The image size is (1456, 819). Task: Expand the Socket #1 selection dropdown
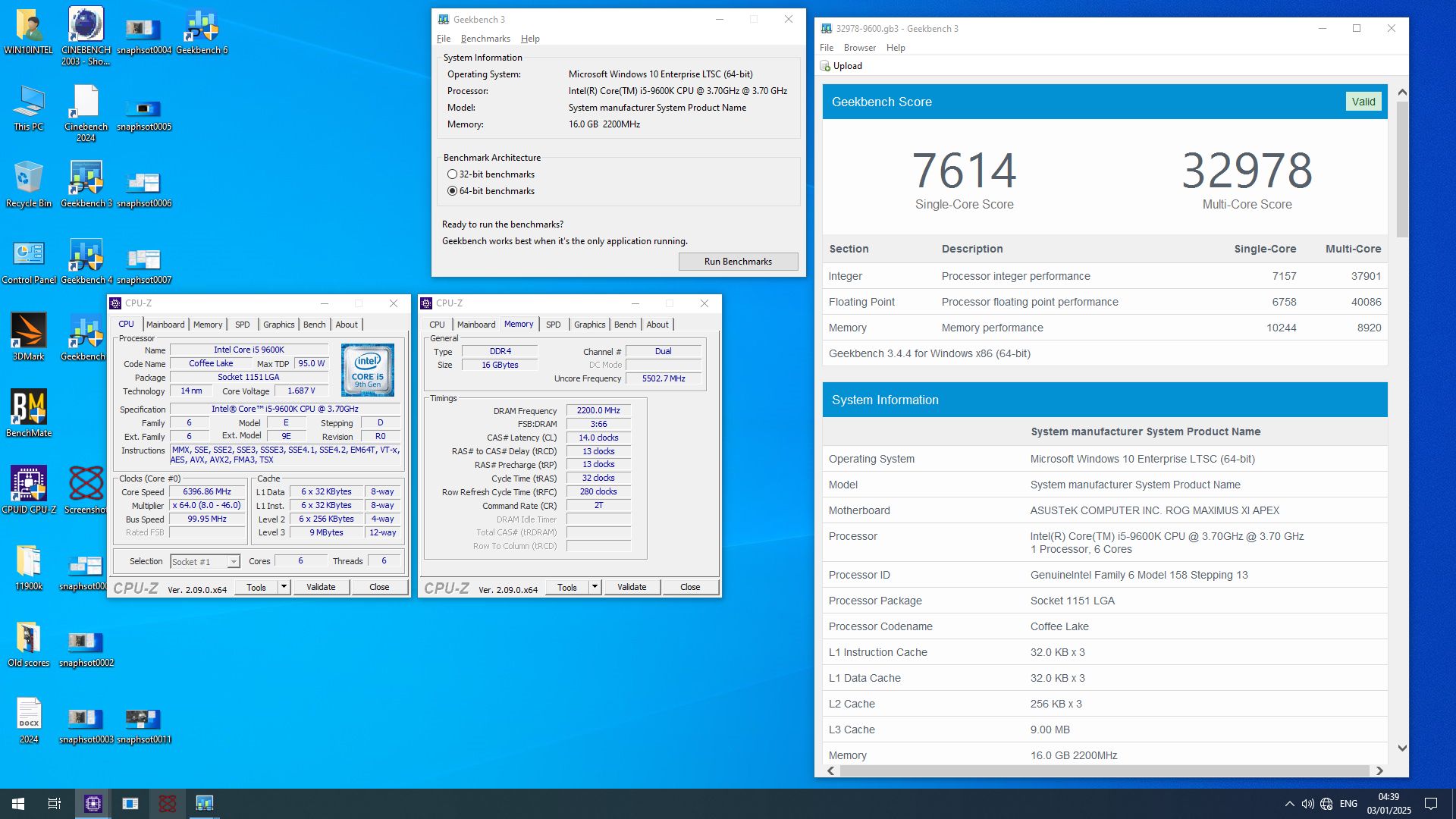click(234, 562)
